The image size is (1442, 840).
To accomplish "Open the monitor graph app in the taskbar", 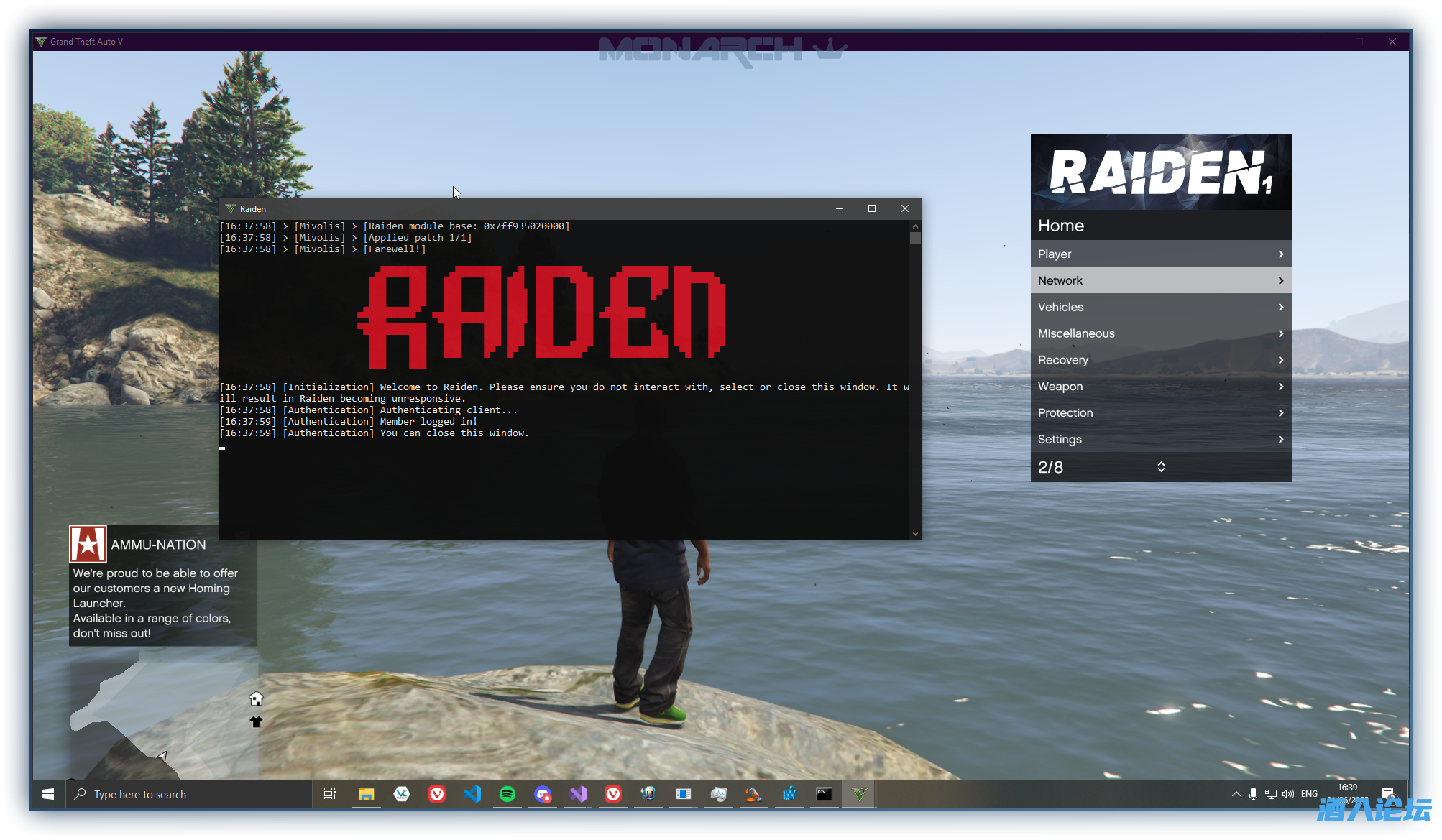I will pos(719,794).
